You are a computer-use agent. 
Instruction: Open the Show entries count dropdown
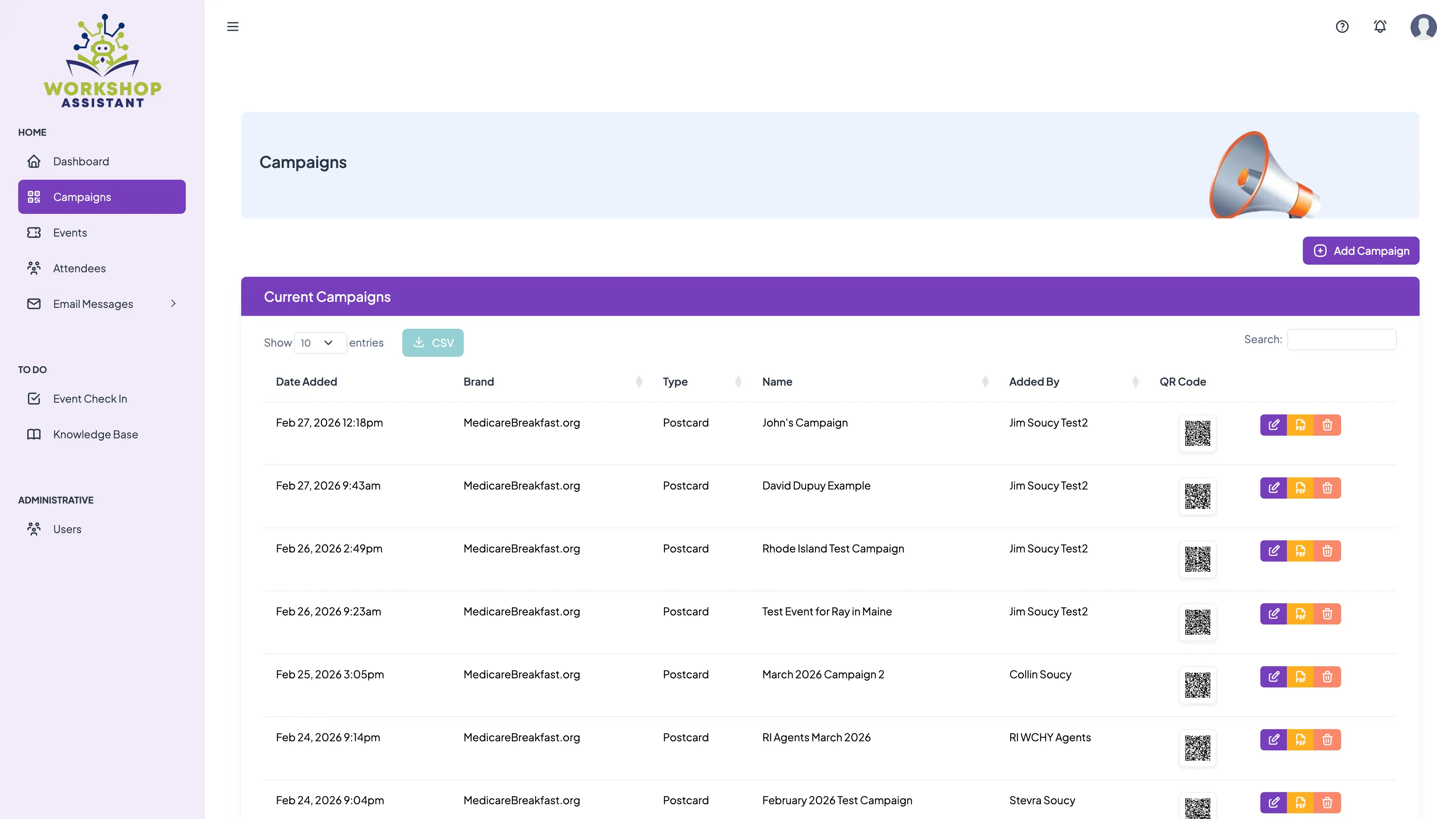(320, 343)
